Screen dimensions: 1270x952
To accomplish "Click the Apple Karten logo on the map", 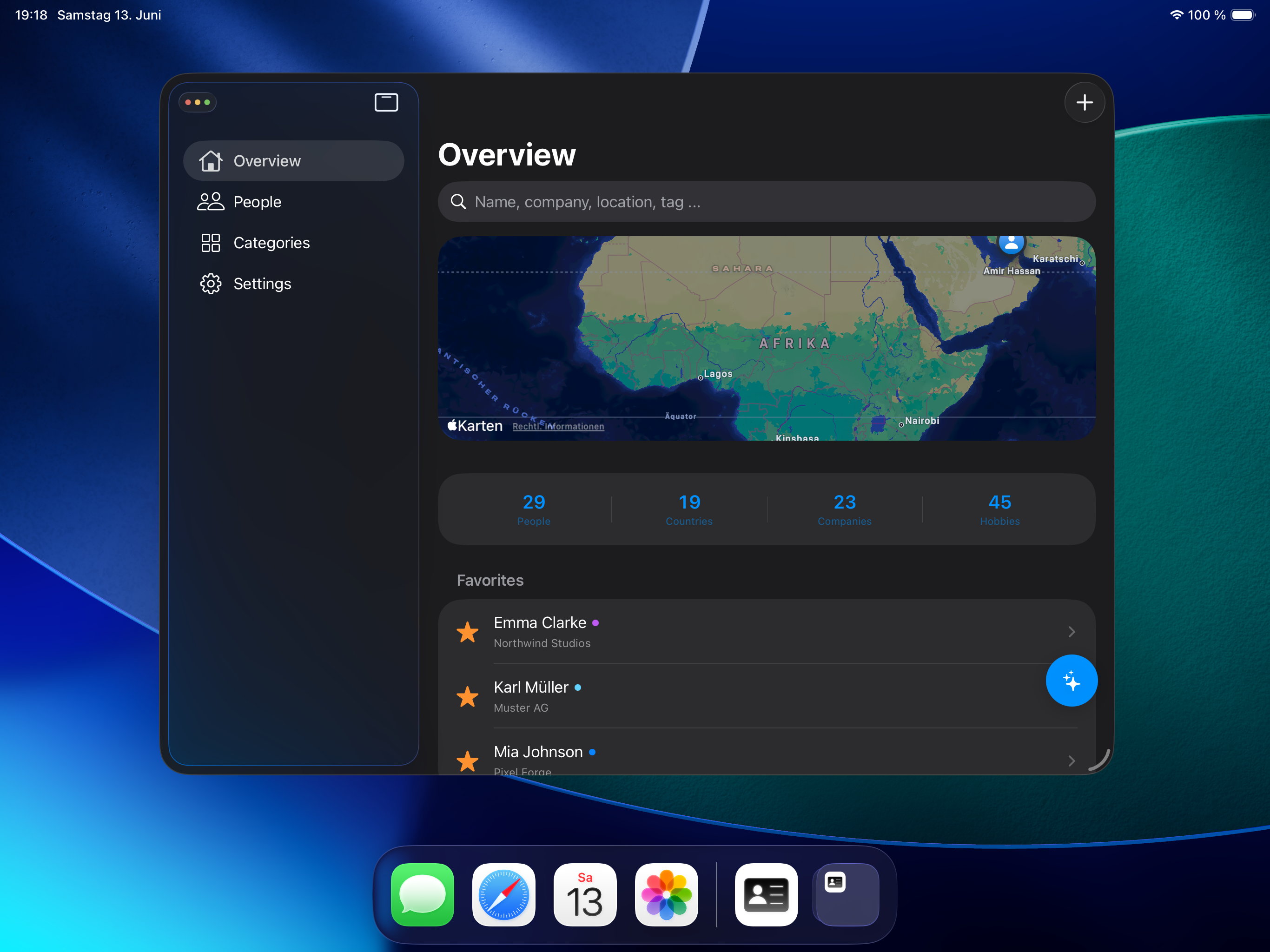I will 475,425.
